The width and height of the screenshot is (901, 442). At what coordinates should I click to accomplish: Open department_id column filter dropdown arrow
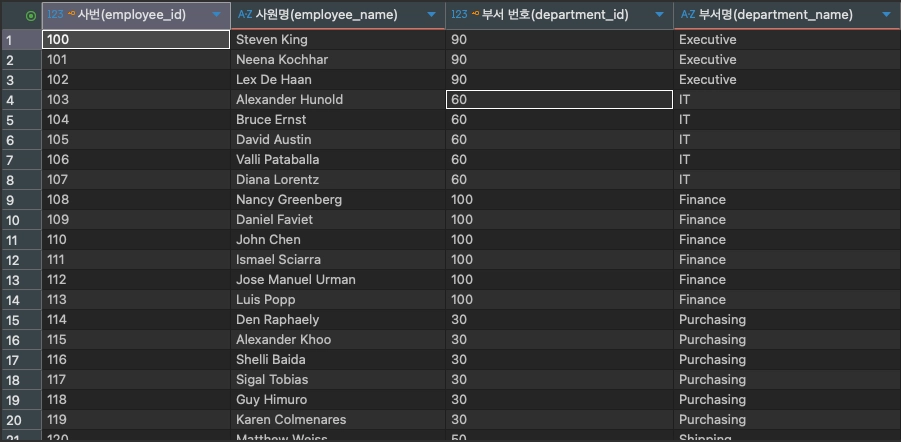660,15
